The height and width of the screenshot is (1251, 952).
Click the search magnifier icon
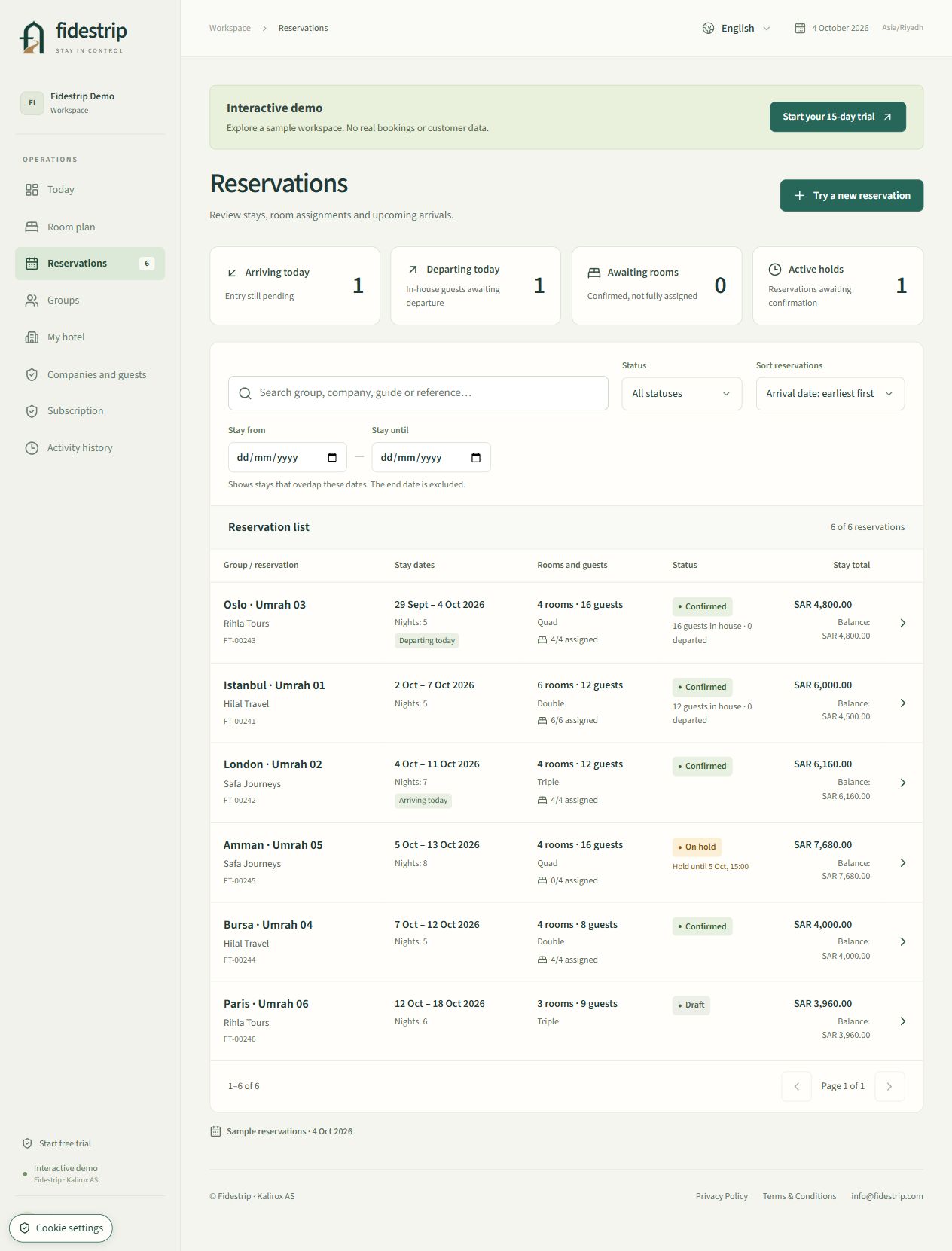245,393
